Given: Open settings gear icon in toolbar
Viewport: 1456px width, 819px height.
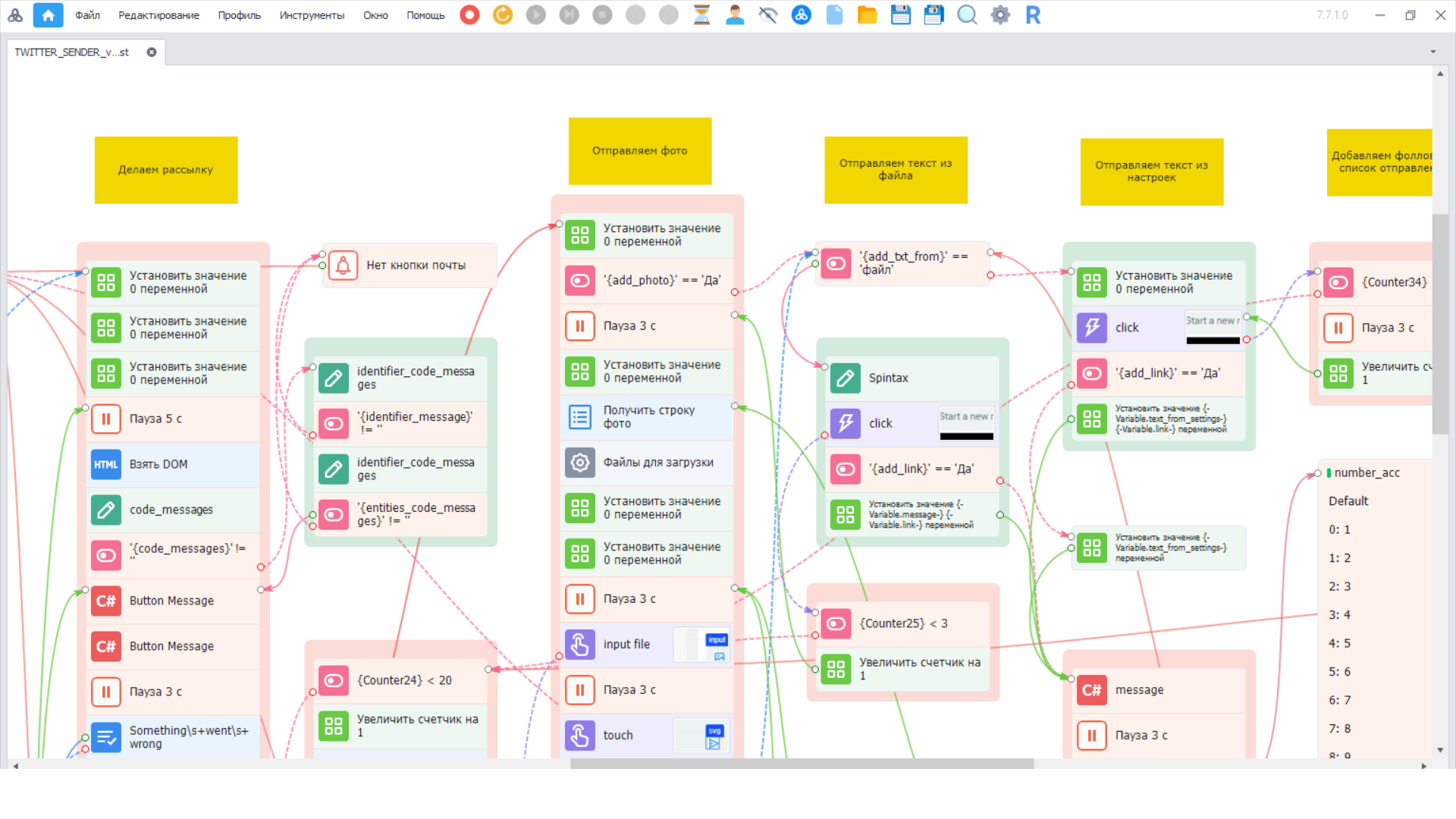Looking at the screenshot, I should (x=1000, y=14).
